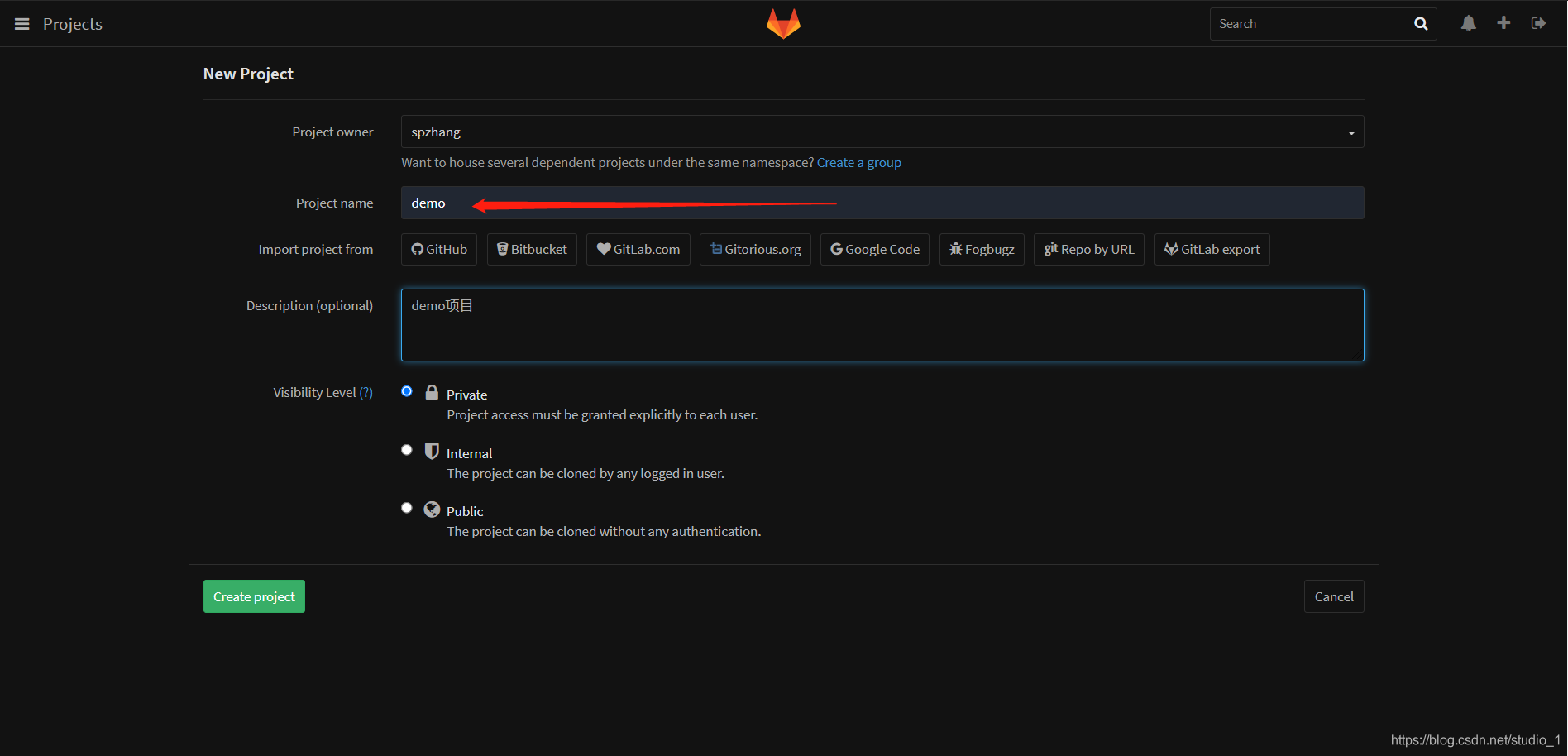Click the plus new project icon
The image size is (1568, 756).
click(1503, 23)
